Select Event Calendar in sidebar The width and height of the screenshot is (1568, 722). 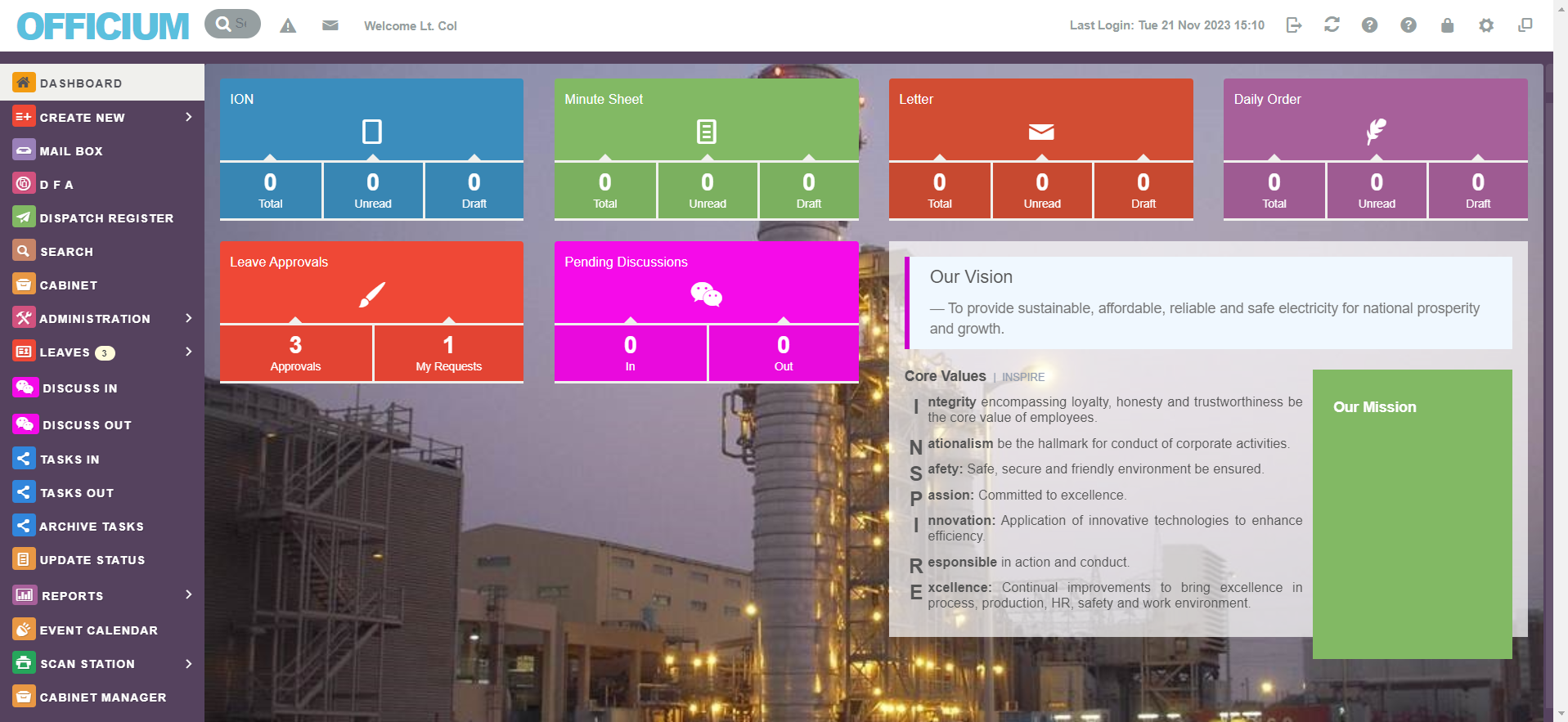click(98, 630)
